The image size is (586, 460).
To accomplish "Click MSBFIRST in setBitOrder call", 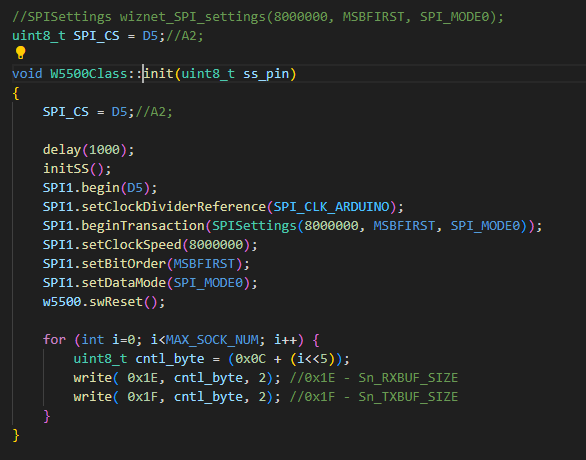I will [x=204, y=264].
